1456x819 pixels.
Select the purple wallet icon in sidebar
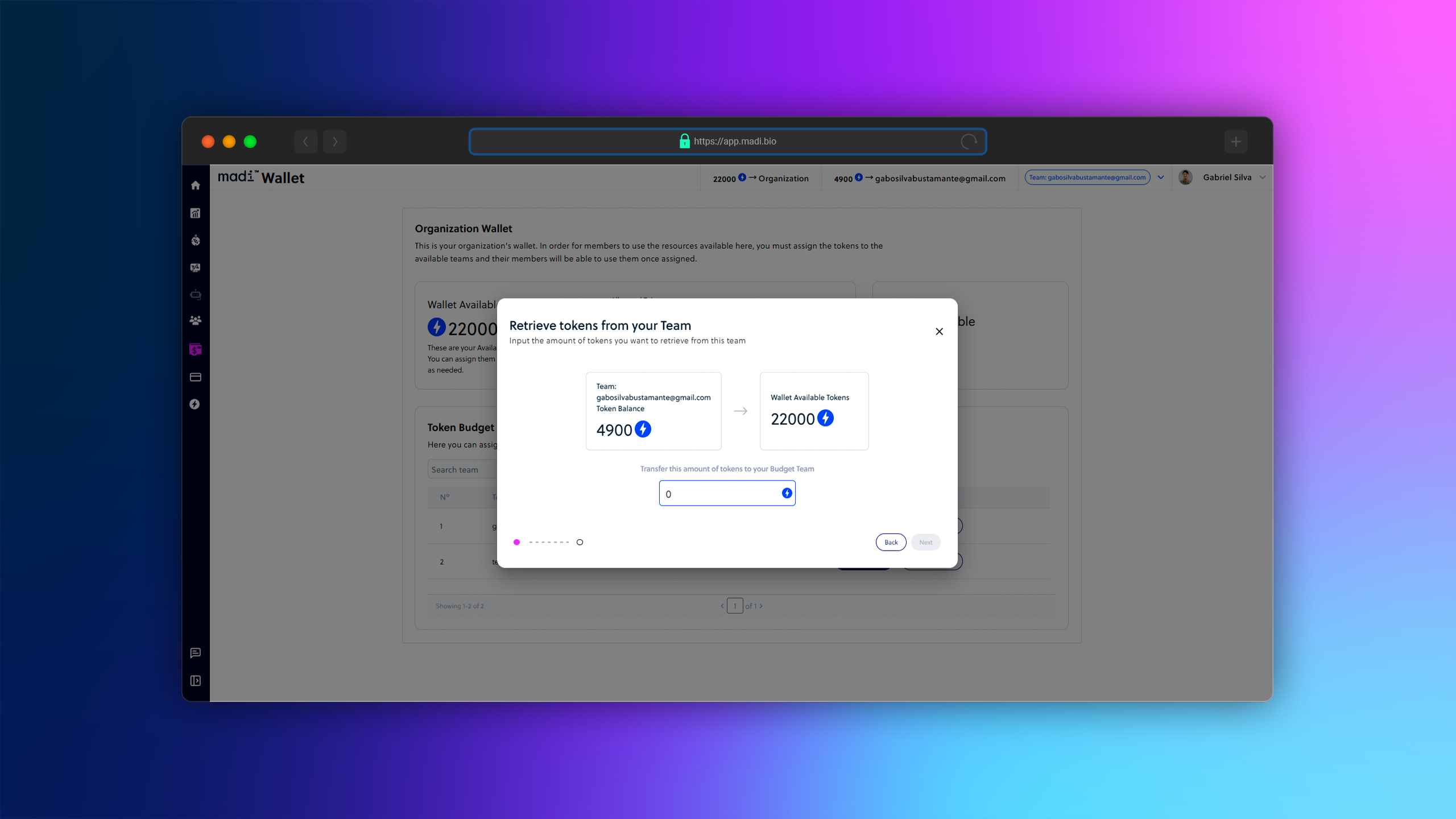tap(195, 349)
